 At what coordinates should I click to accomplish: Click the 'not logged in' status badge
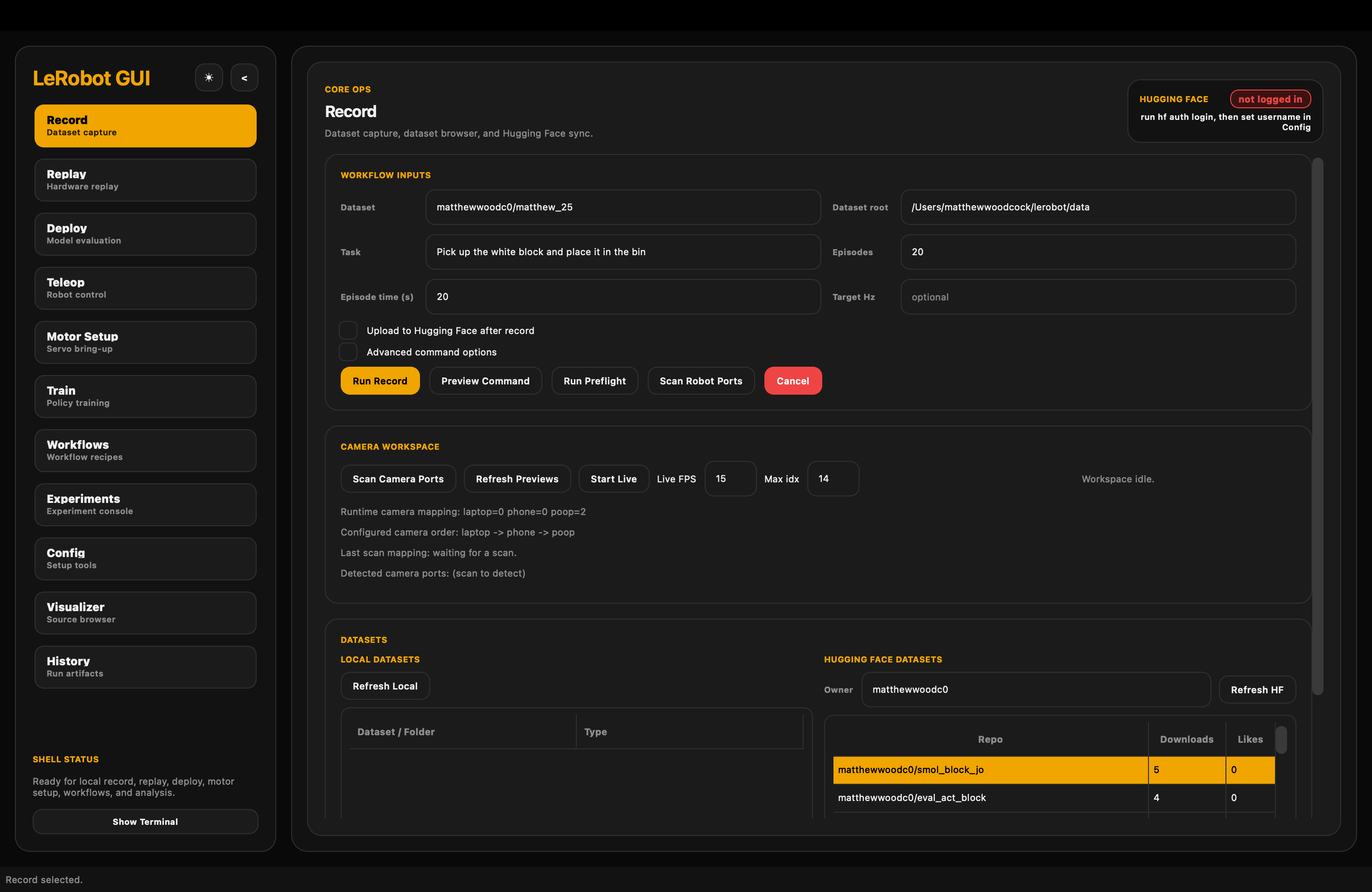(x=1270, y=99)
